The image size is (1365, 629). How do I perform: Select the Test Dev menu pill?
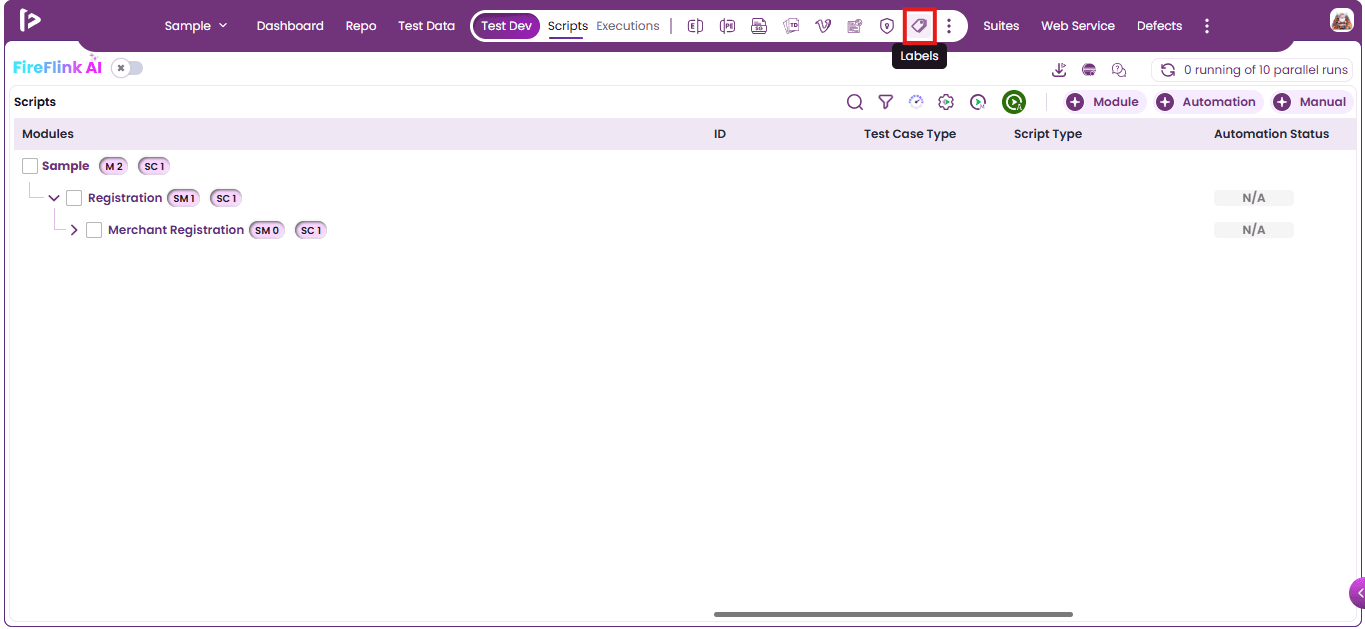coord(507,26)
